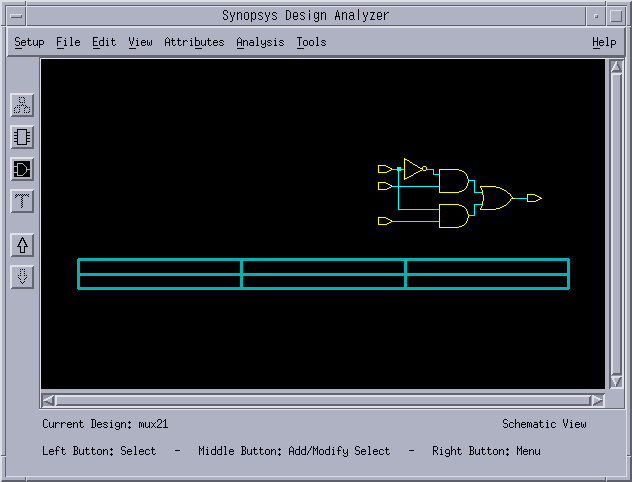Select the upper AND gate
Image resolution: width=632 pixels, height=482 pixels.
(454, 181)
